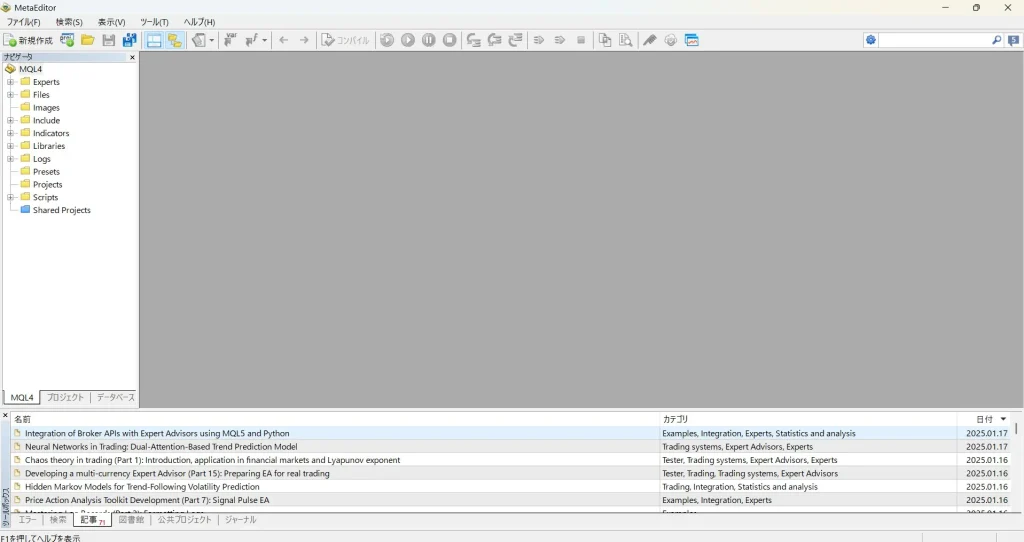Viewport: 1024px width, 542px height.
Task: Click the start profiling icon
Action: (x=539, y=40)
